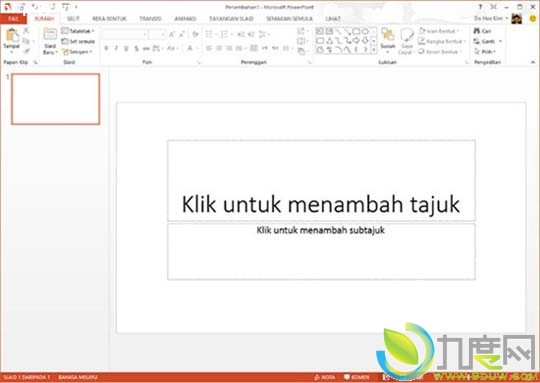This screenshot has height=383, width=540.
Task: Open the TRANSISI tab
Action: pos(150,19)
